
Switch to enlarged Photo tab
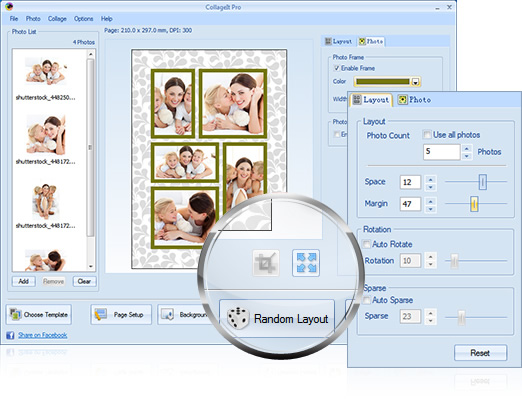414,100
